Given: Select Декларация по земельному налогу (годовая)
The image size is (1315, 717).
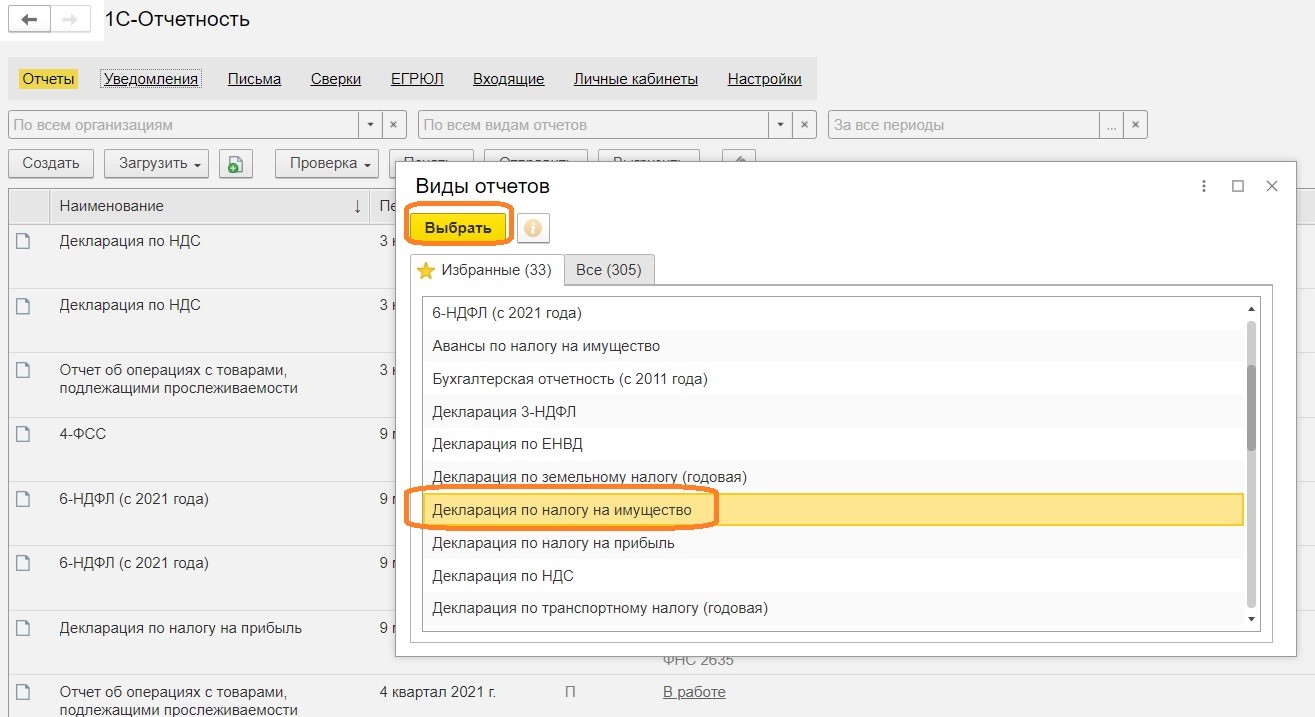Looking at the screenshot, I should 833,477.
